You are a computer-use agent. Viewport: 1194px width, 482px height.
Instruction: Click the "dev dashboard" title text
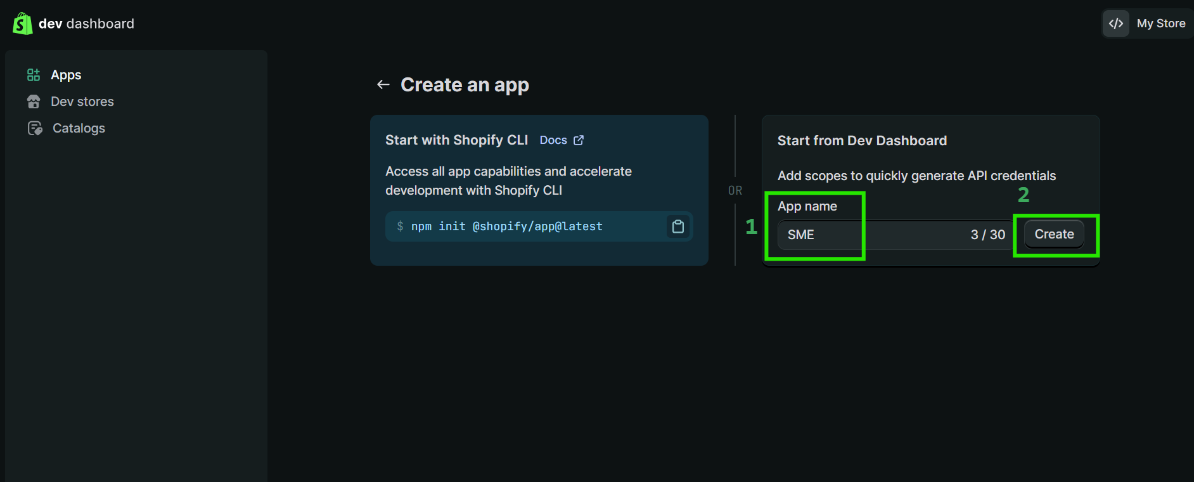tap(86, 24)
